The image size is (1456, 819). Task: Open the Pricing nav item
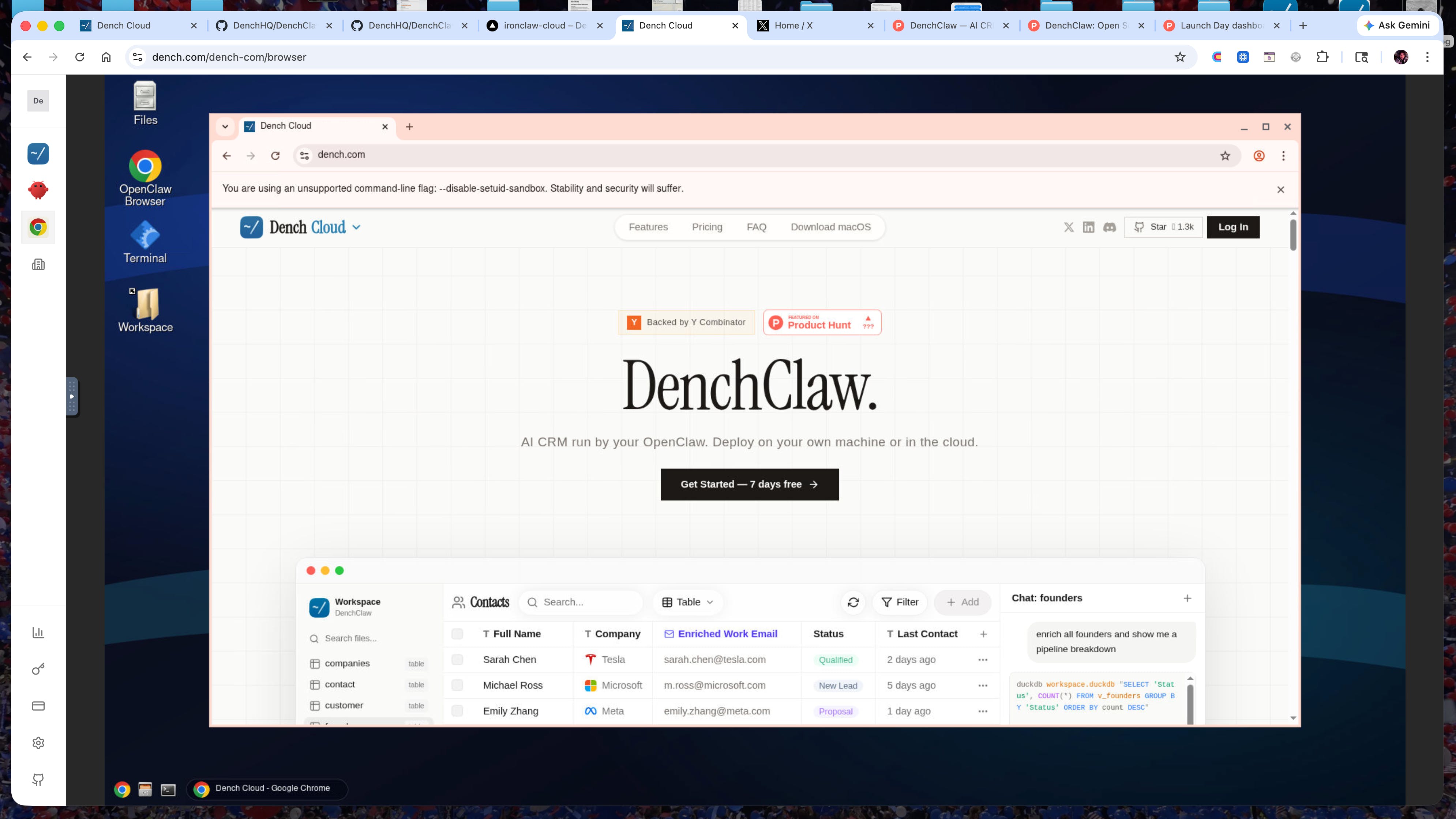click(x=706, y=227)
